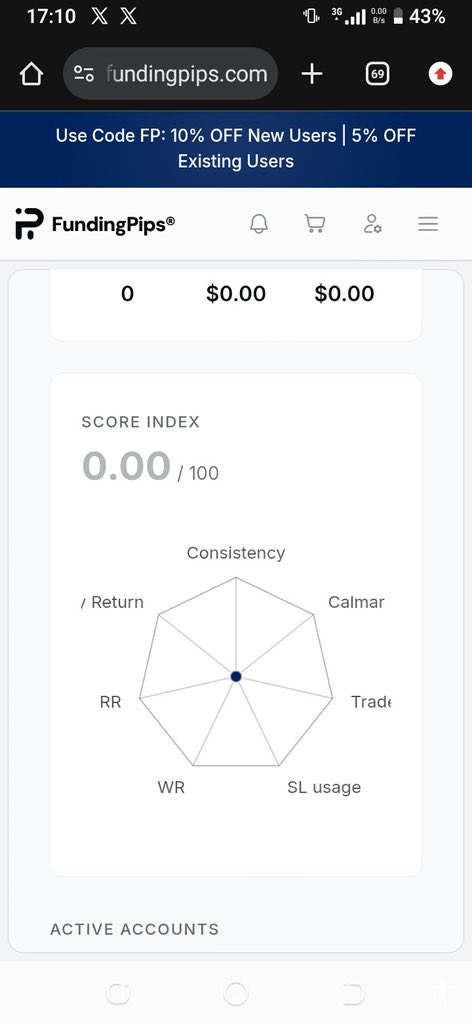
Task: Select the WR axis label
Action: 171,788
